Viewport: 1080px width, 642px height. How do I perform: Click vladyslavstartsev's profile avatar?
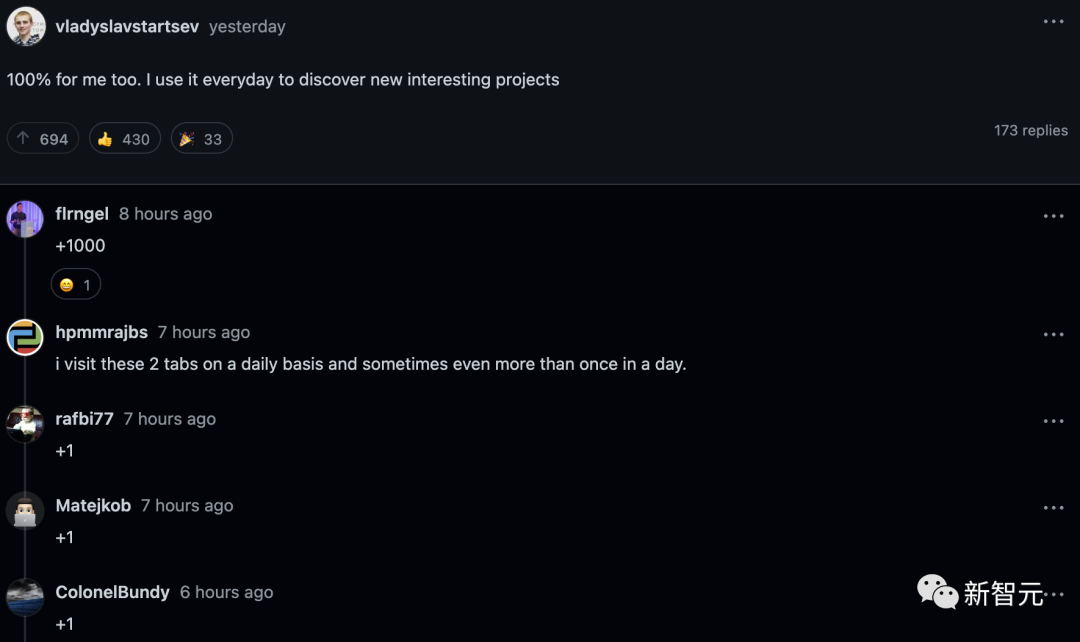(25, 26)
